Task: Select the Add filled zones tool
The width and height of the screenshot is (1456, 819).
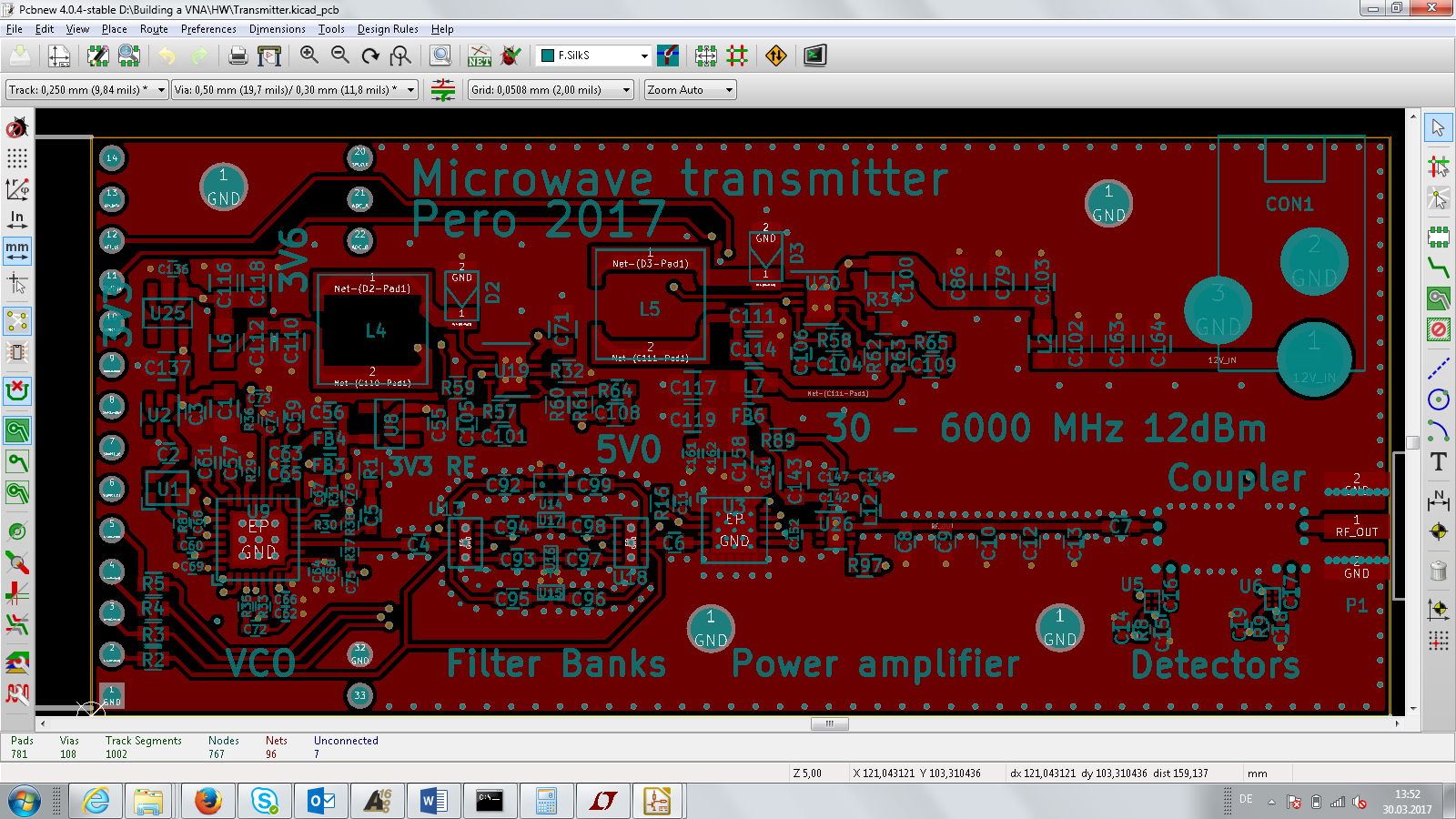Action: point(1438,298)
